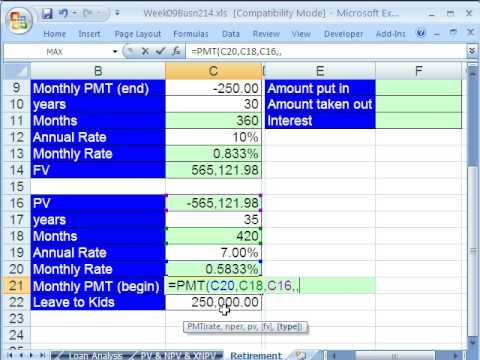480x360 pixels.
Task: Click the Interest label cell
Action: (320, 121)
